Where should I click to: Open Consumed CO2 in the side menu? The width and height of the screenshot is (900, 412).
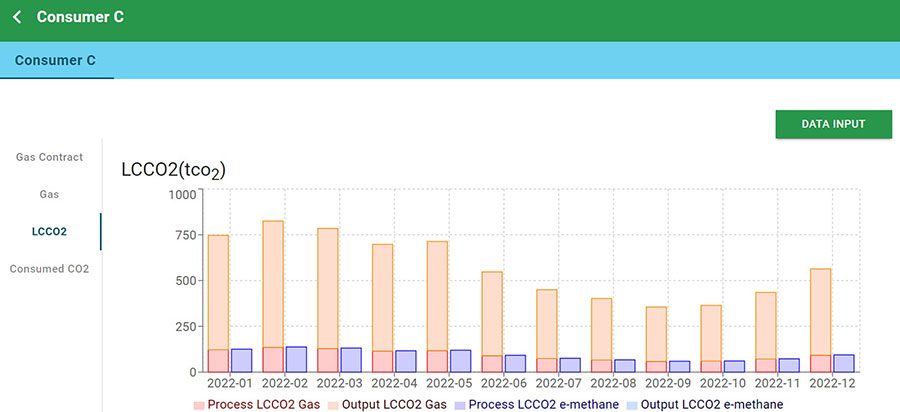coord(49,269)
